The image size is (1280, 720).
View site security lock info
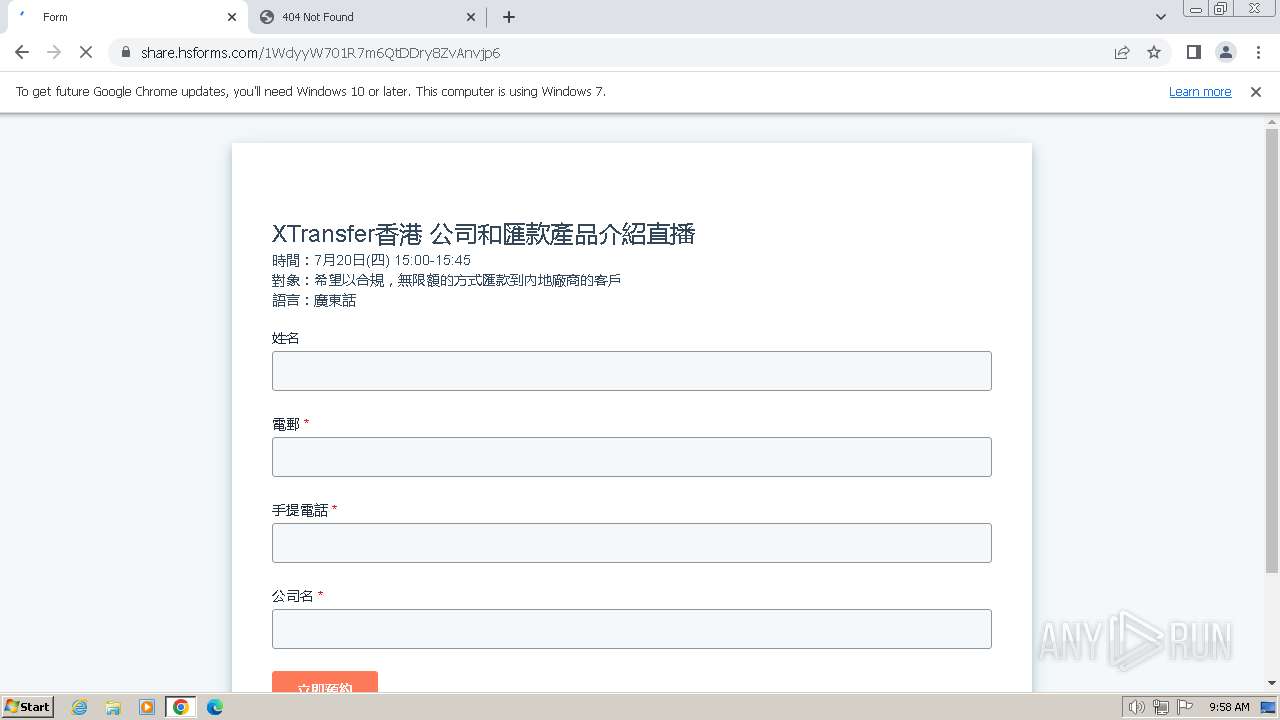coord(125,52)
